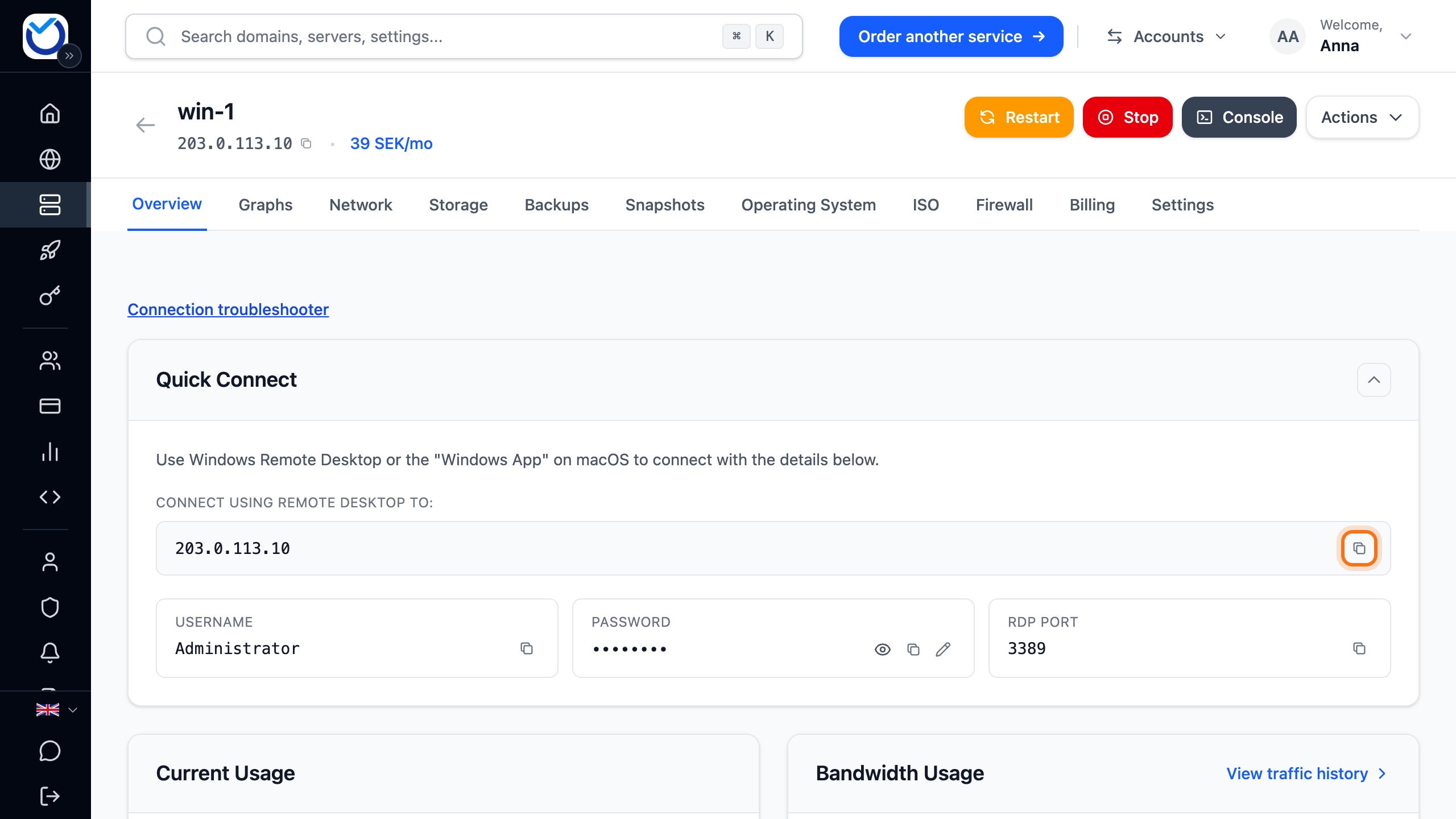Switch to the Snapshots tab
The height and width of the screenshot is (819, 1456).
pos(665,205)
